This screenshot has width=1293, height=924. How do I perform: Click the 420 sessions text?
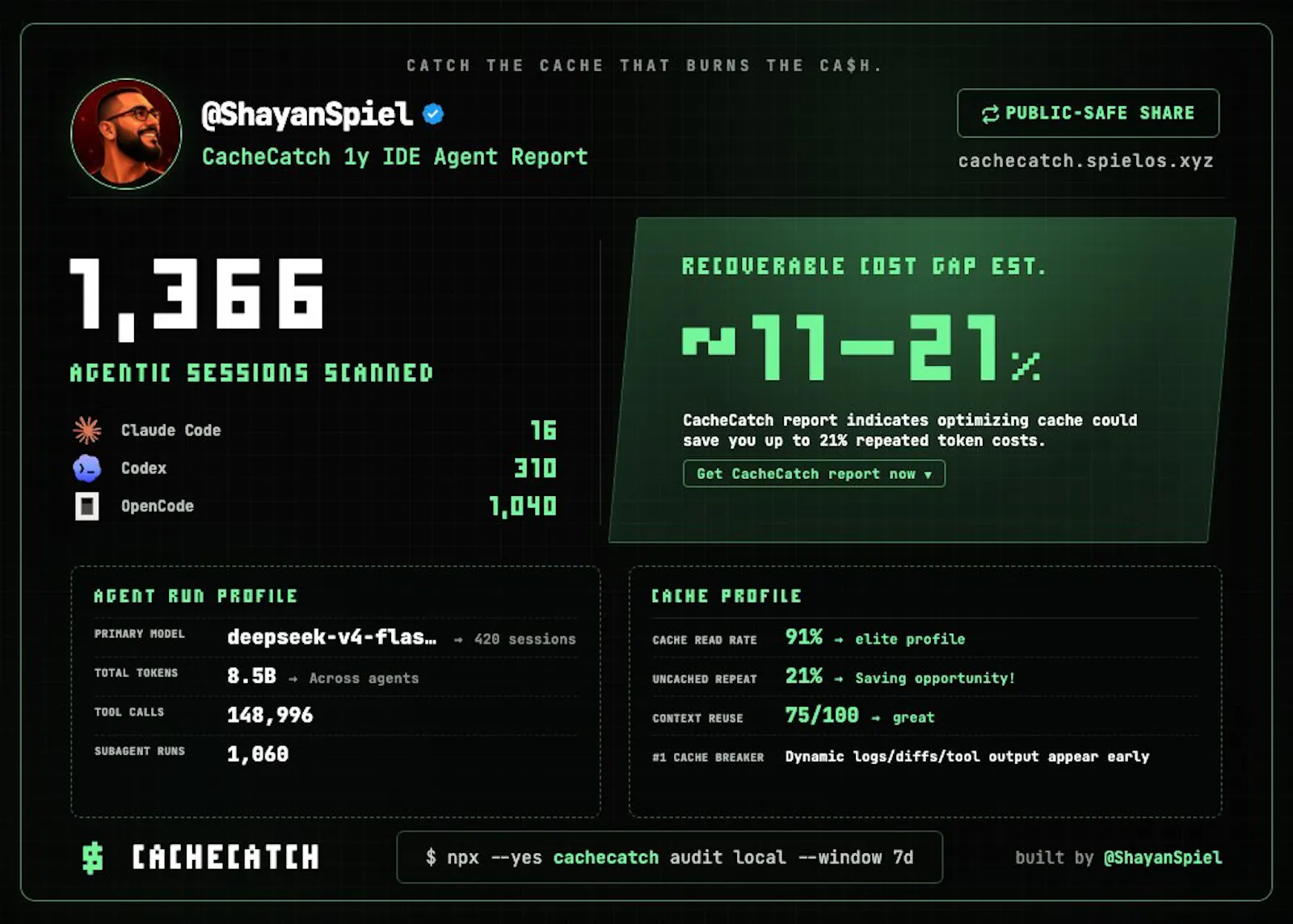[525, 639]
